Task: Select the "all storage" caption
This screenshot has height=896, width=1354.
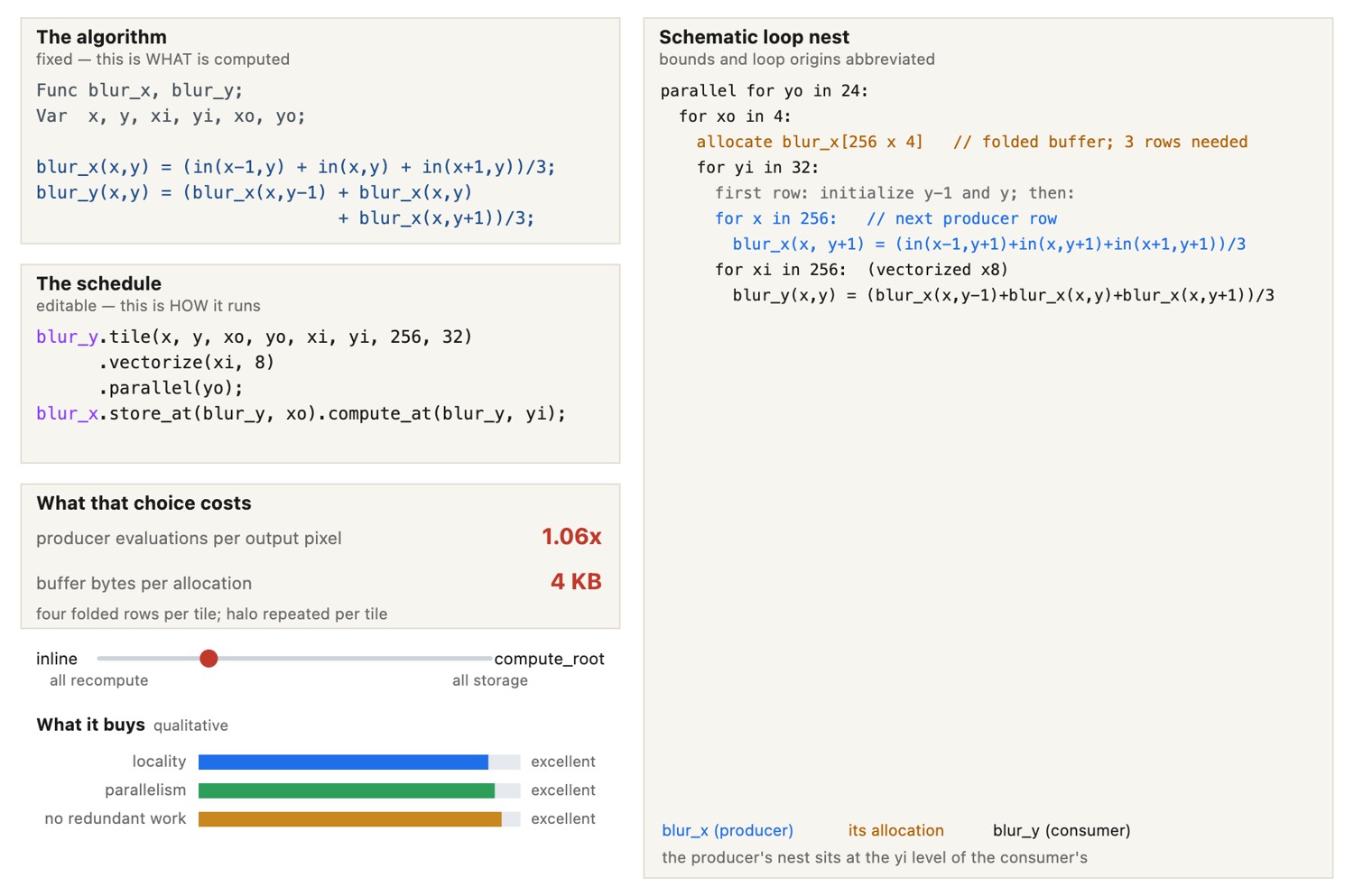Action: tap(490, 680)
